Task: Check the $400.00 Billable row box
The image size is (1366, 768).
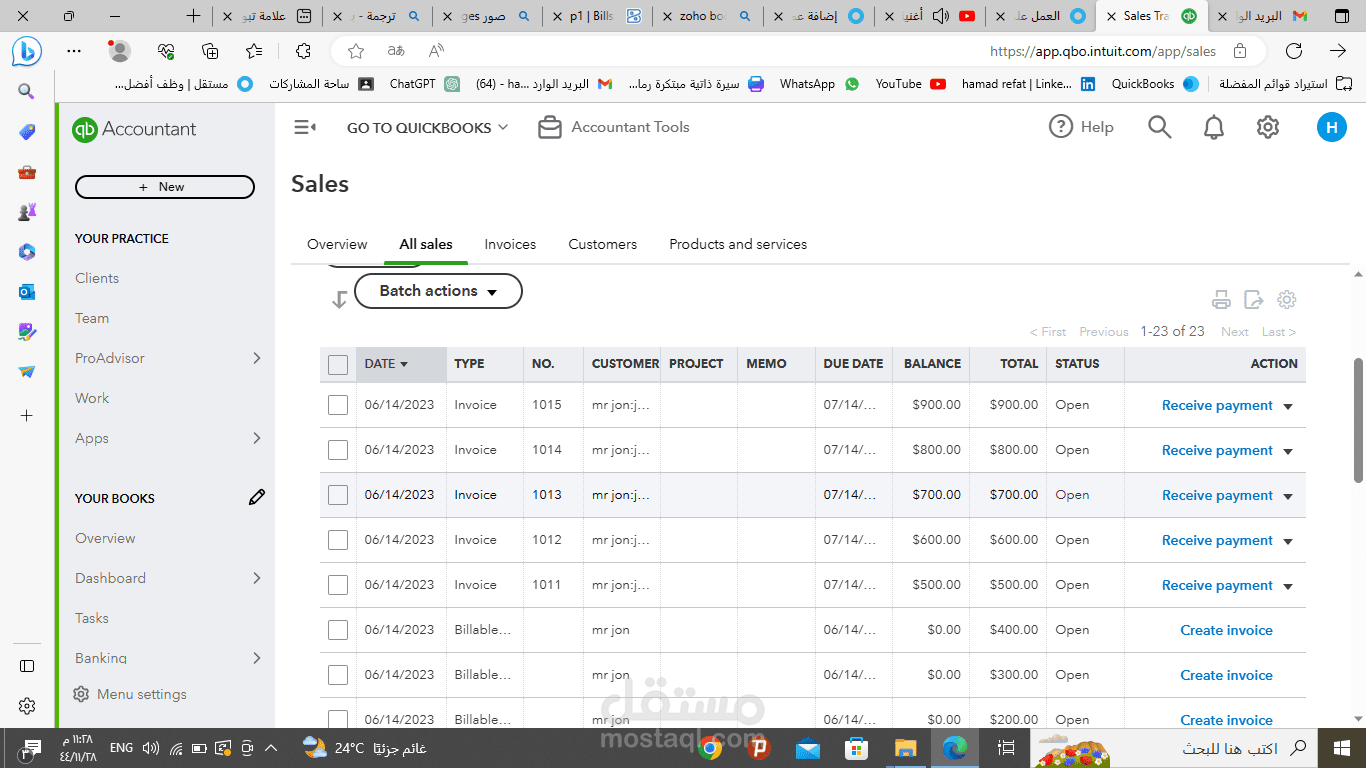Action: (338, 630)
